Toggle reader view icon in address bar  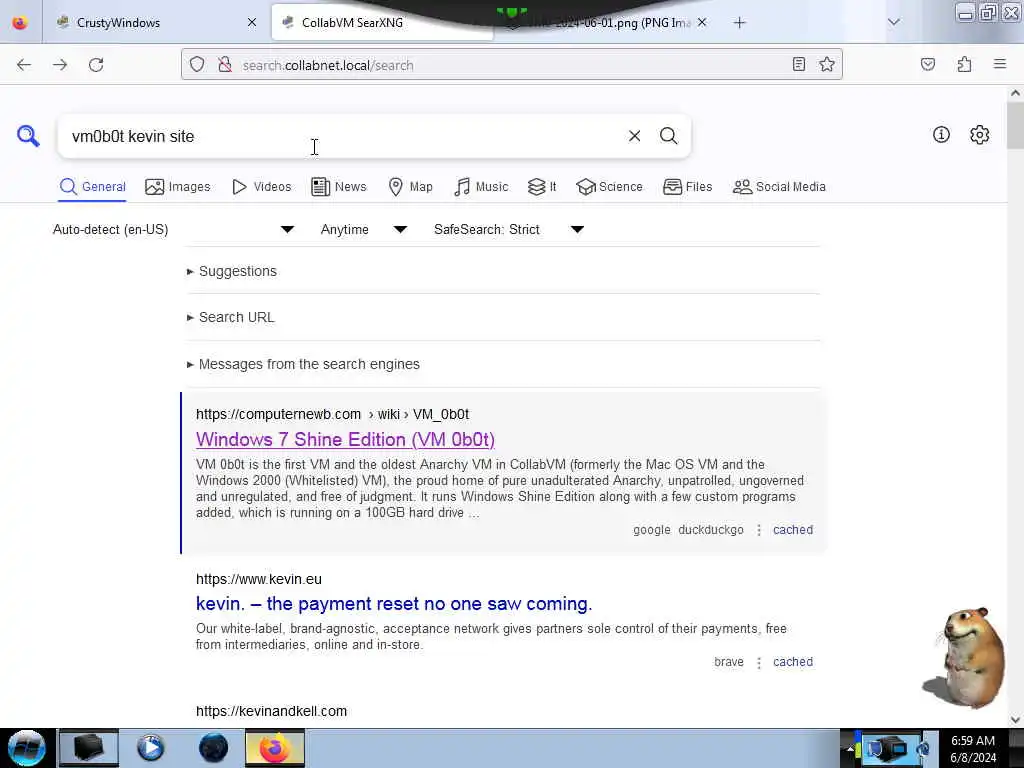799,64
